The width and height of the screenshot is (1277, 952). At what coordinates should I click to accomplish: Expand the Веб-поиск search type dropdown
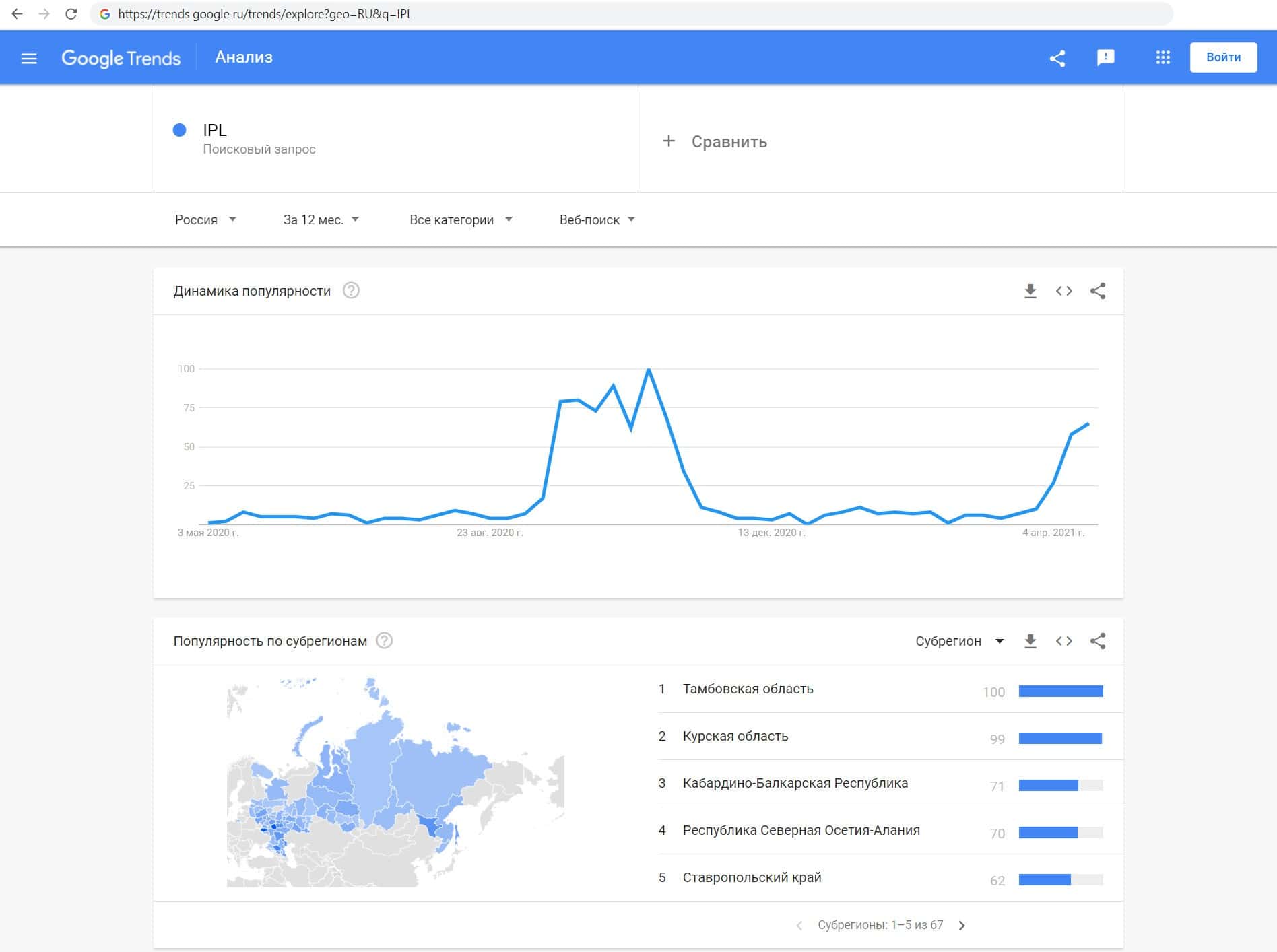click(x=597, y=219)
